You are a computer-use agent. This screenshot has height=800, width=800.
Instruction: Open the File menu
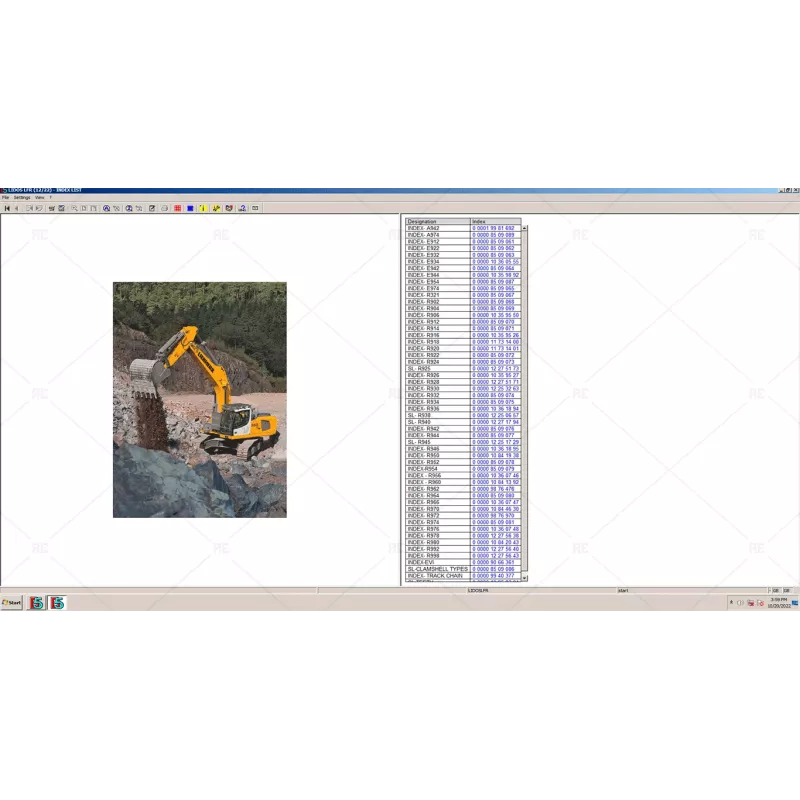tap(8, 197)
